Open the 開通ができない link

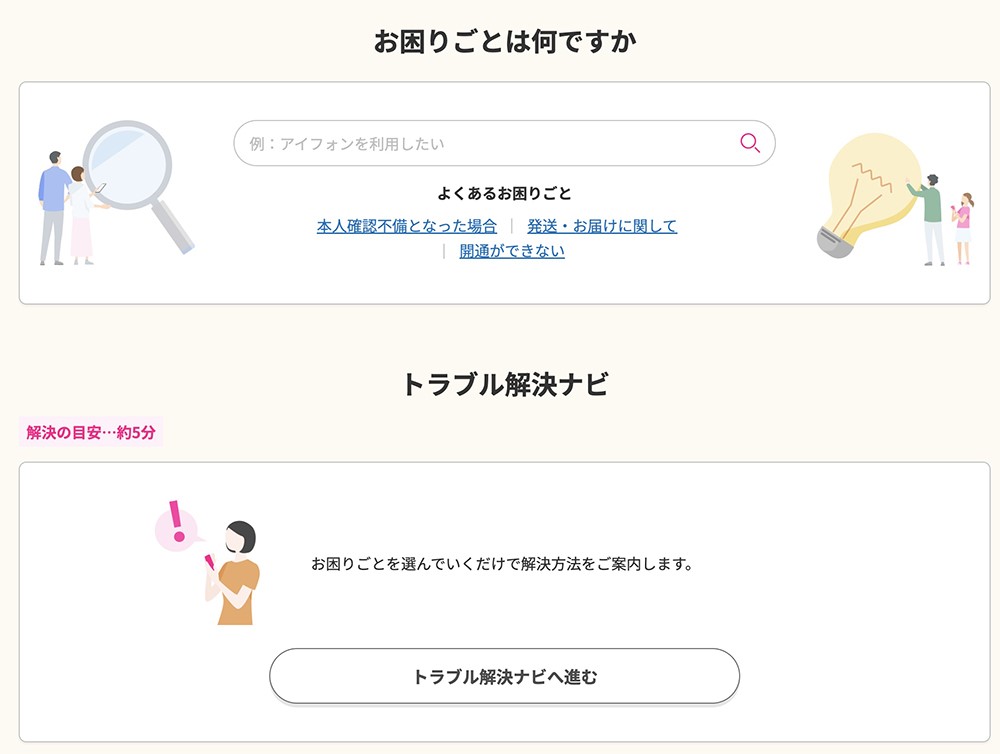pos(512,251)
